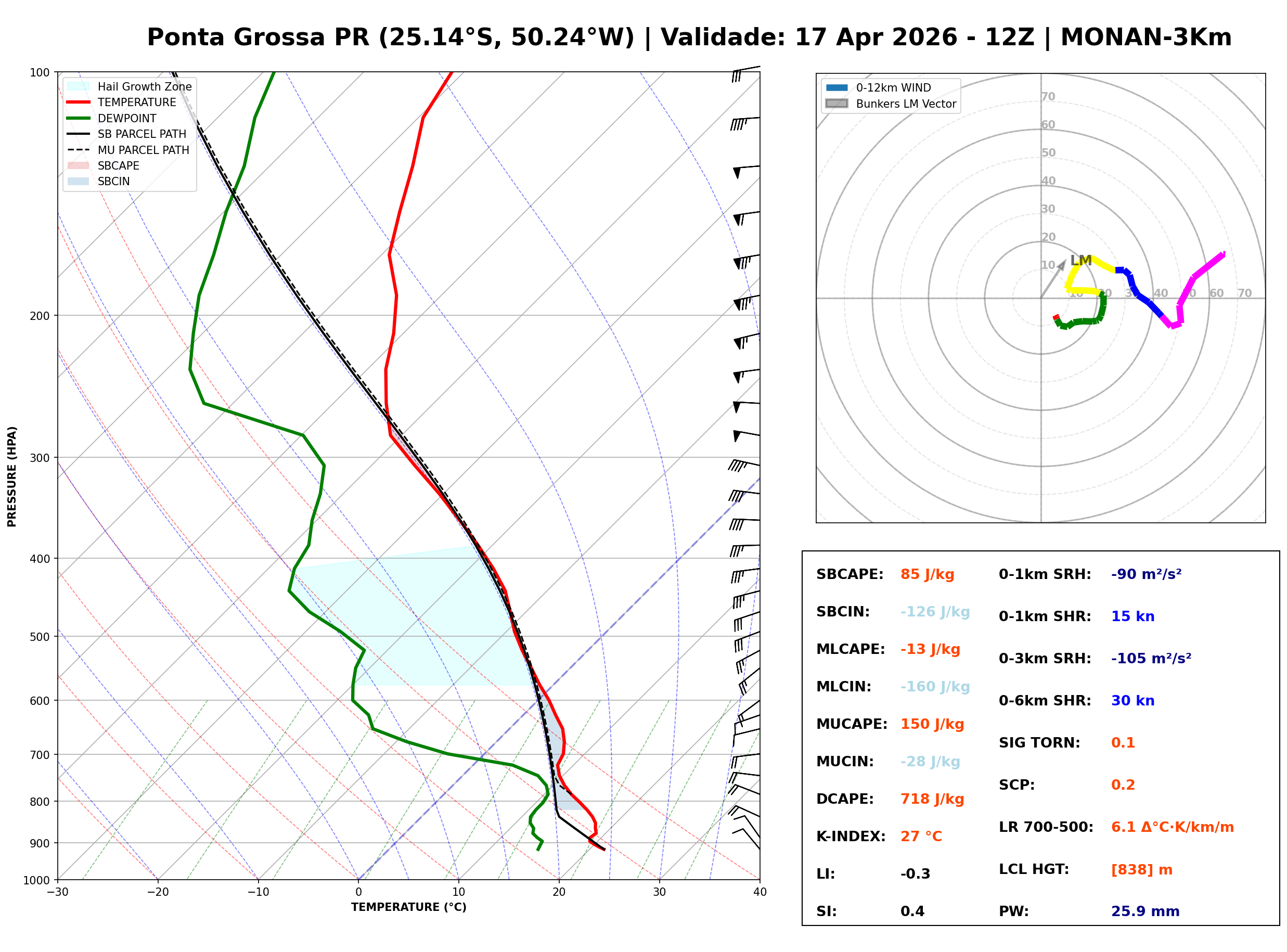Viewport: 1287px width, 952px height.
Task: Click the green DEWPOINT legend line
Action: coord(79,118)
